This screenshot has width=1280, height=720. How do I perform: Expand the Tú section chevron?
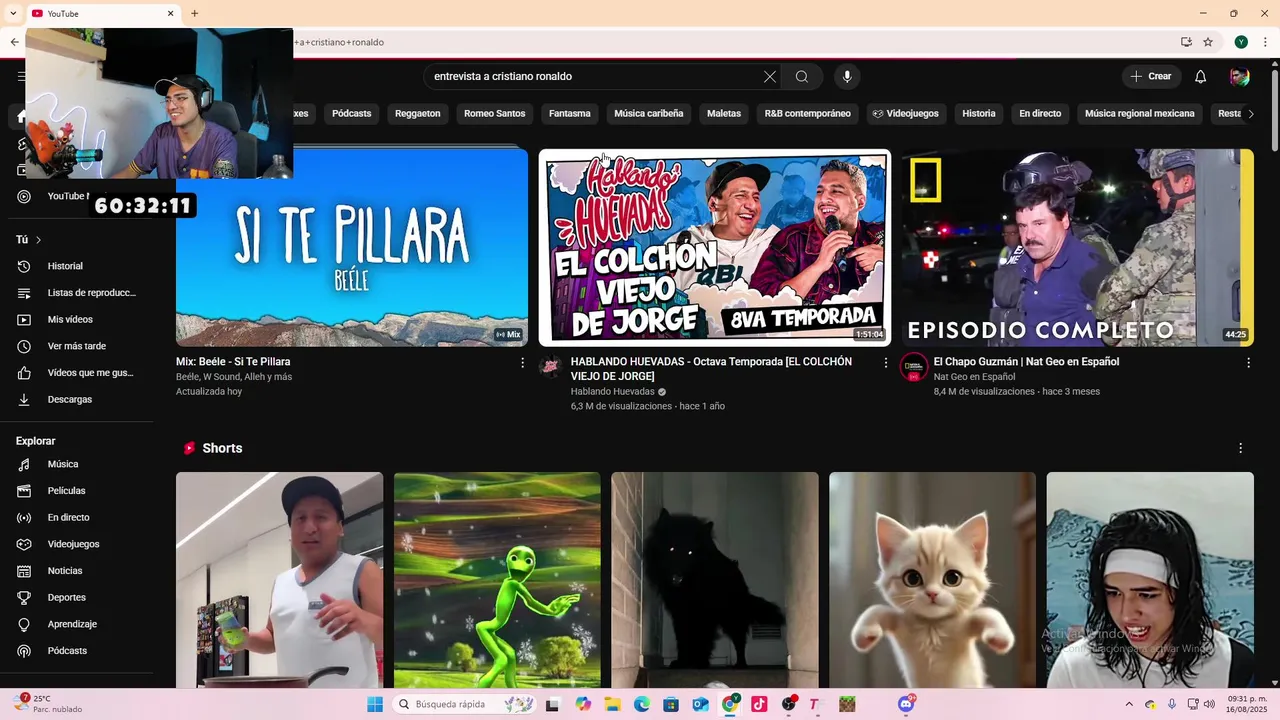[38, 240]
